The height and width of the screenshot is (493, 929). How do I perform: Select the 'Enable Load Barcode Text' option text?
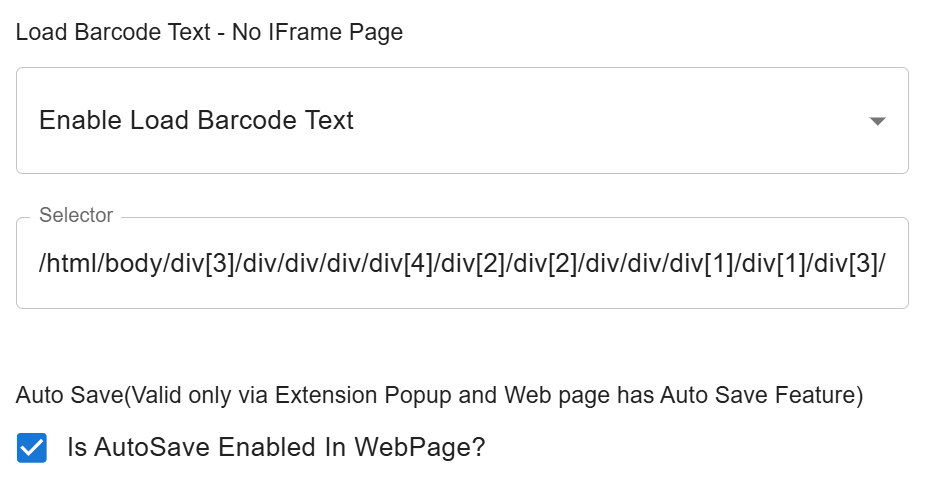(x=196, y=121)
